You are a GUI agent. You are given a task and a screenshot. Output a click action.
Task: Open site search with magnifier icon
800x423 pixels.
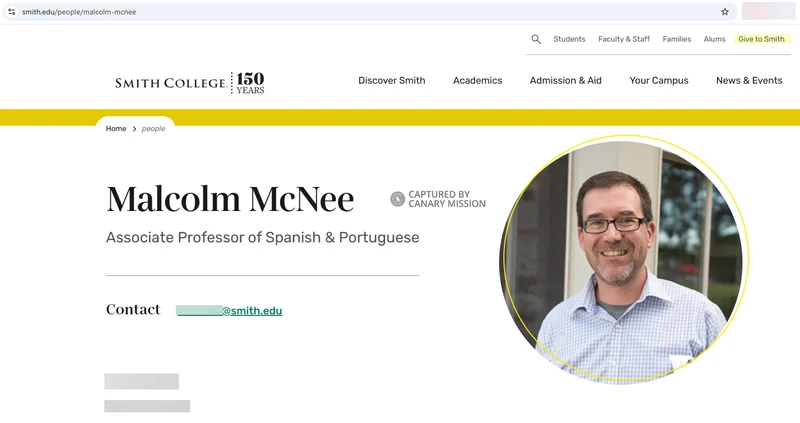point(536,39)
